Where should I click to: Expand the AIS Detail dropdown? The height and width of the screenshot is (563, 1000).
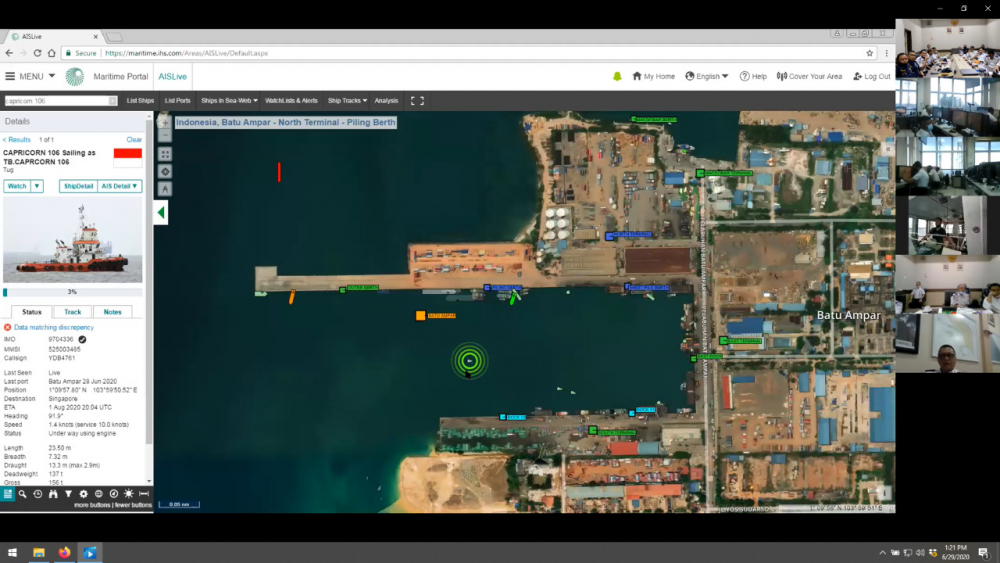[x=119, y=186]
